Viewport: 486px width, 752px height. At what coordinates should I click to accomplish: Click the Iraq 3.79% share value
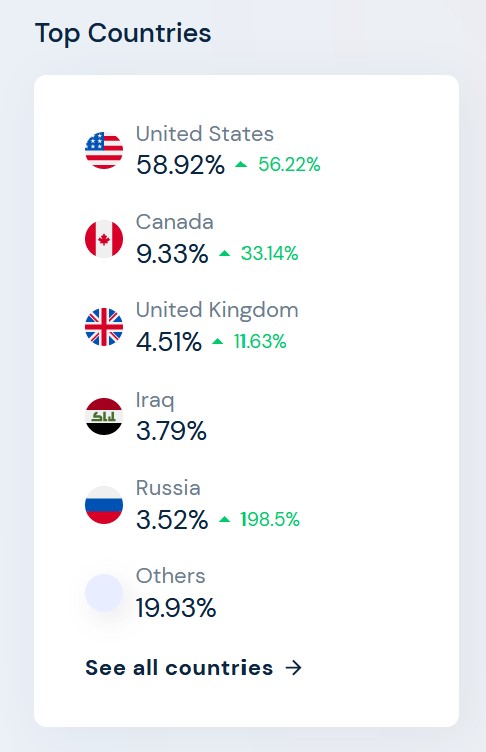(171, 431)
